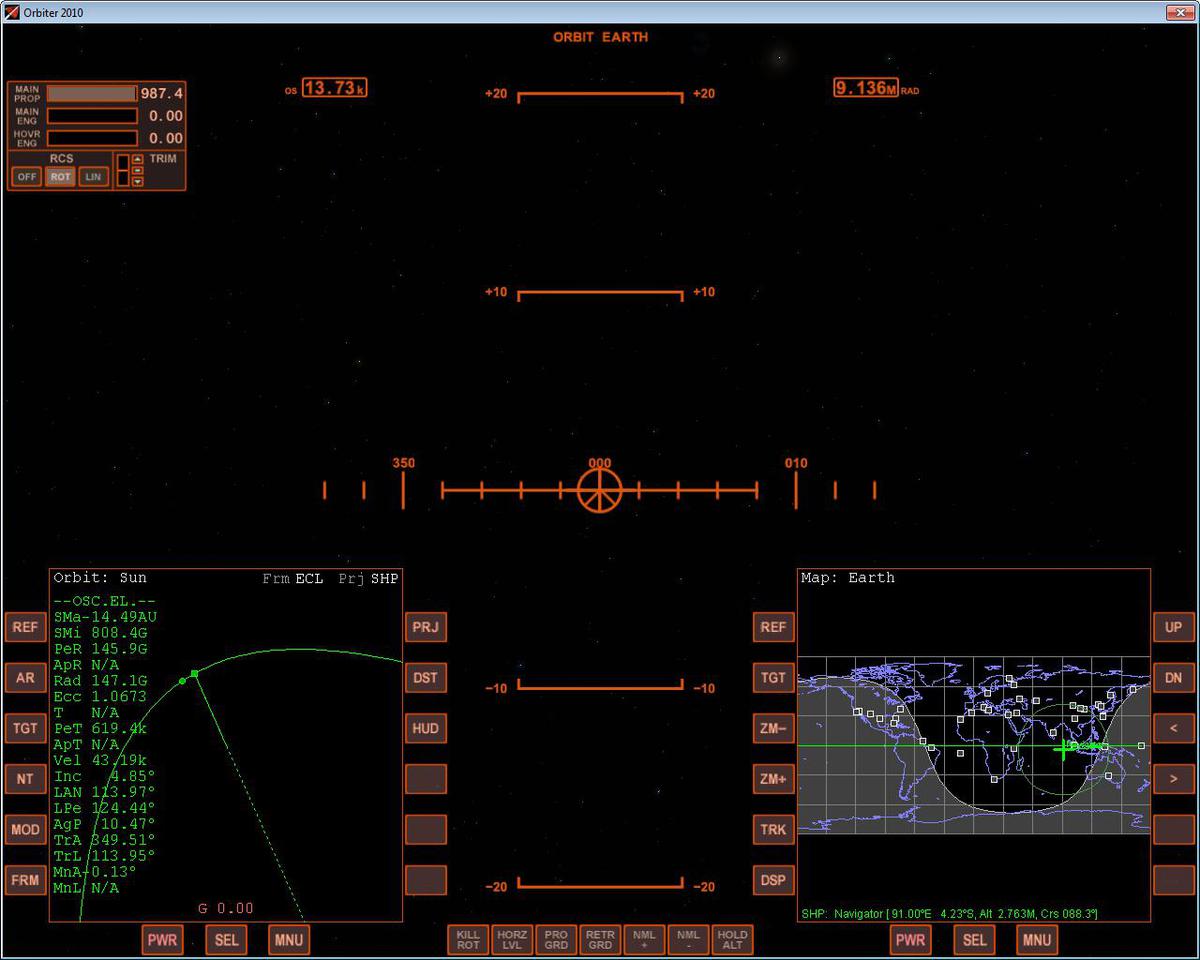The image size is (1200, 960).
Task: Move map down with DN button
Action: [1174, 678]
